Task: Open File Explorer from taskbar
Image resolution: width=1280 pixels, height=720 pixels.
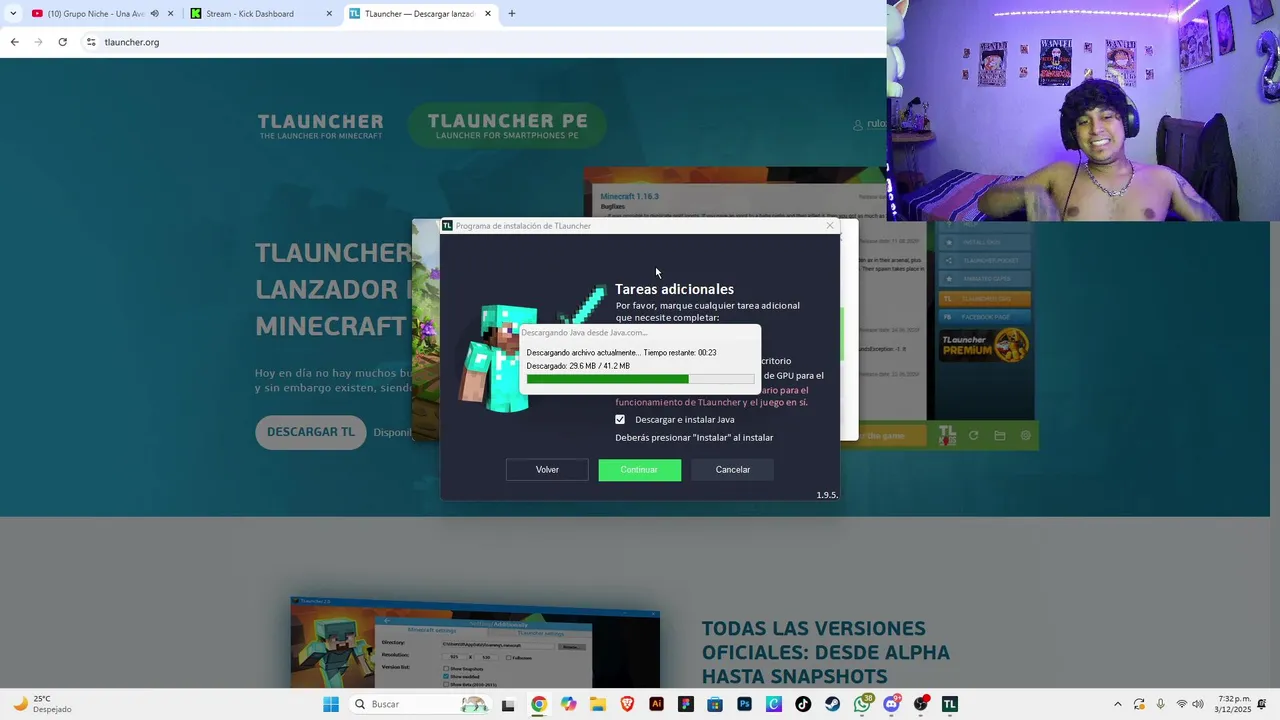Action: tap(598, 704)
